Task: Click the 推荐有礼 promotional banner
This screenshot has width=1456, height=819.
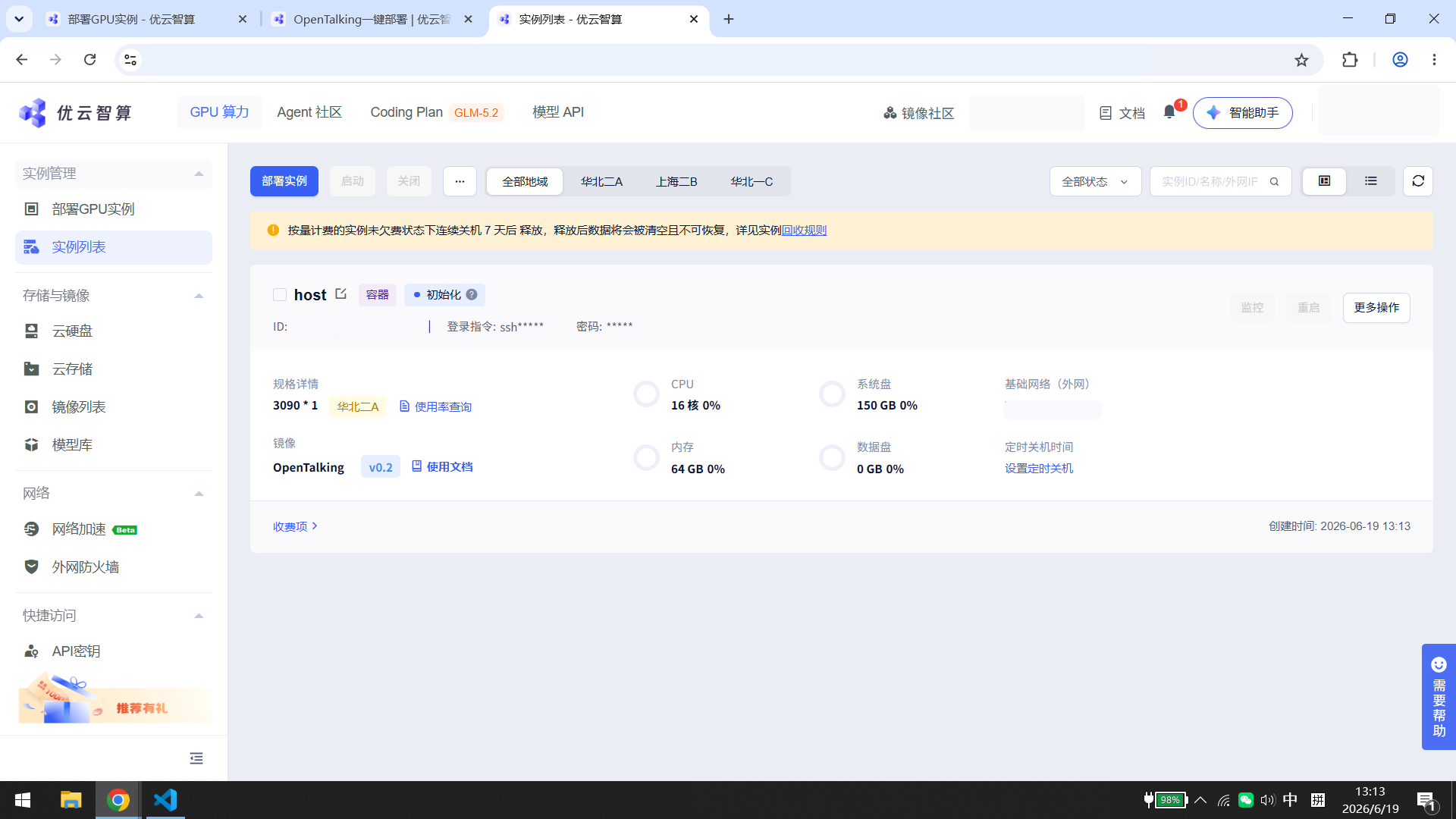Action: (x=115, y=699)
